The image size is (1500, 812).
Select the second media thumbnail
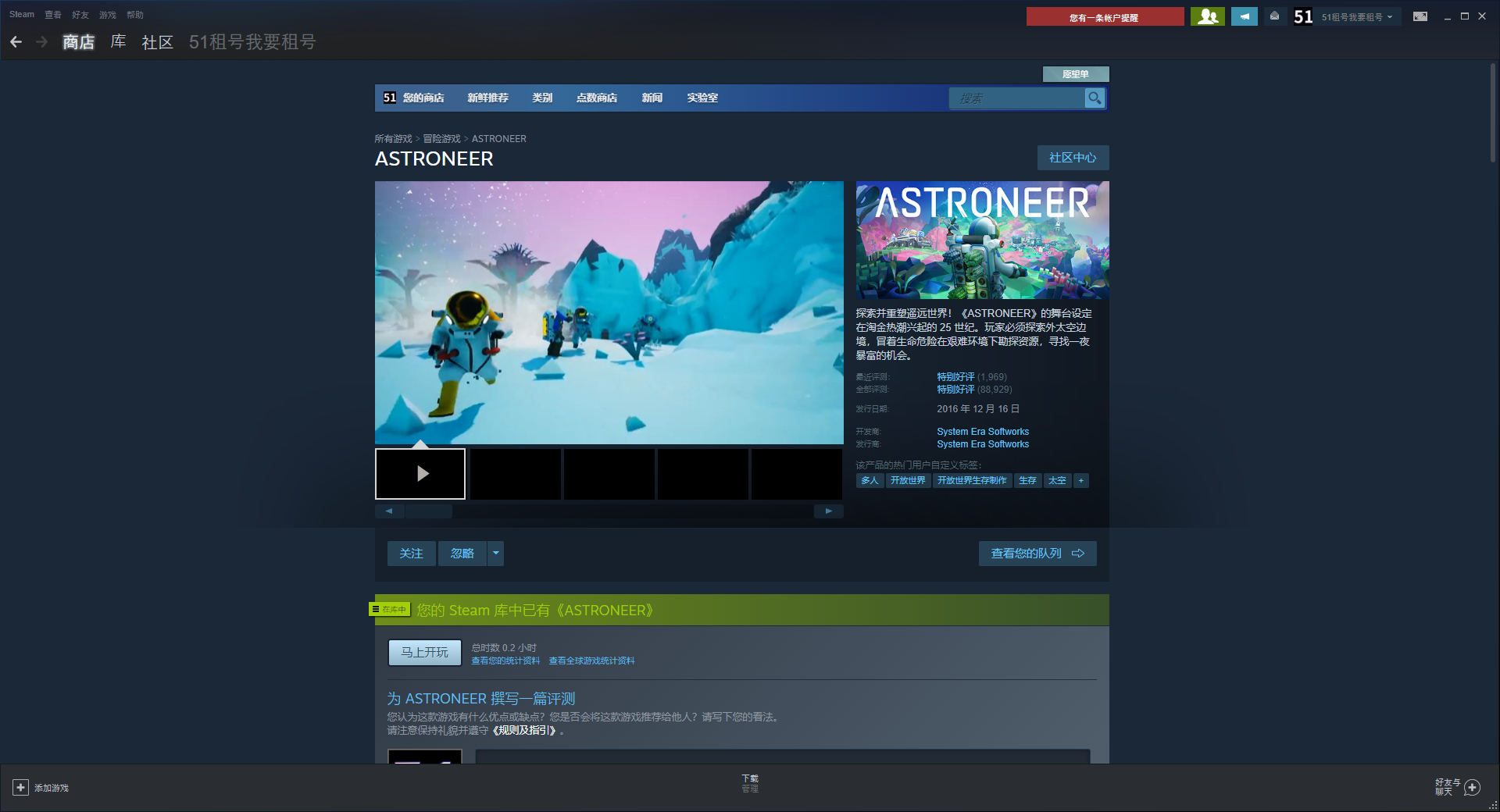516,474
